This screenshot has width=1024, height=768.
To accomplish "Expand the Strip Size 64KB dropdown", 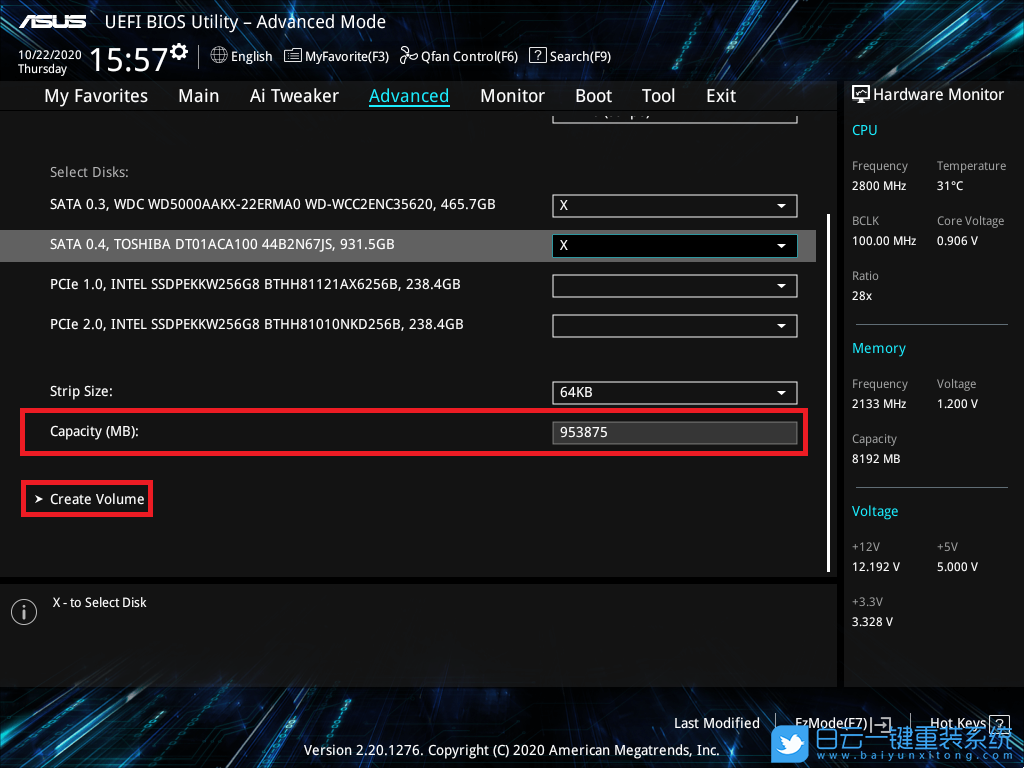I will [674, 393].
